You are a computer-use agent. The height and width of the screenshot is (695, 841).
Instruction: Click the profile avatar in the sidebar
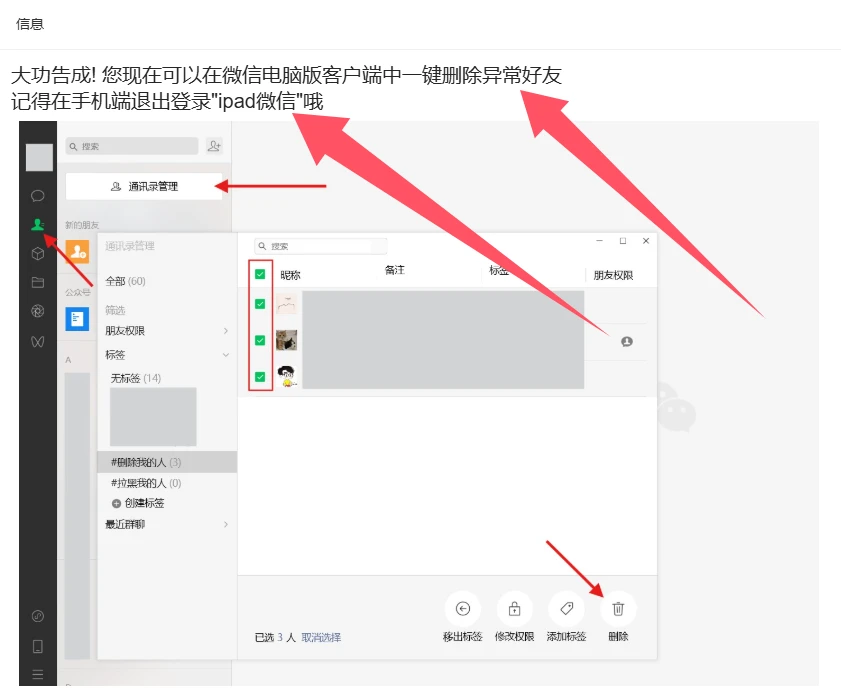pos(39,158)
